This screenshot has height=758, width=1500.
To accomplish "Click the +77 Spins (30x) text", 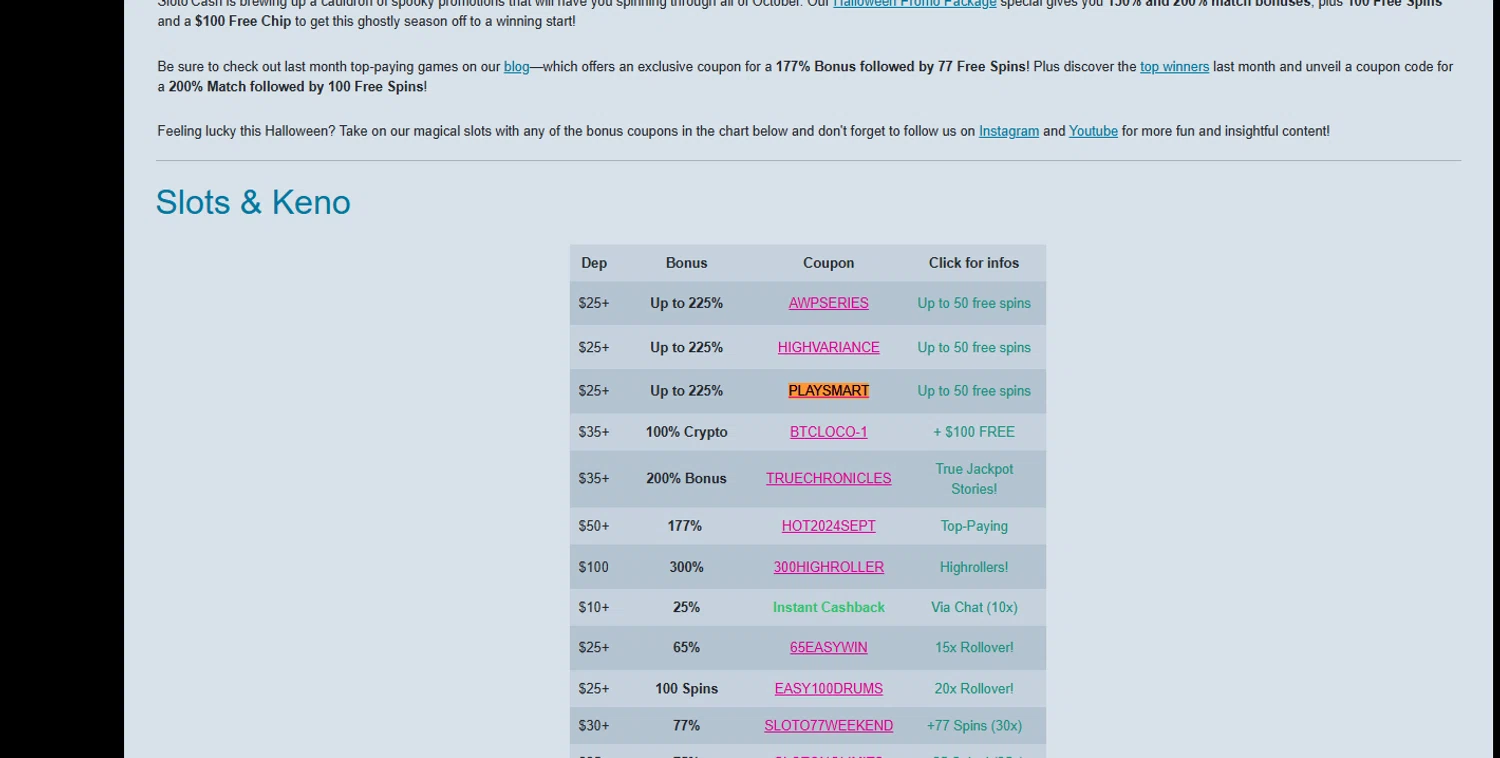I will point(974,725).
